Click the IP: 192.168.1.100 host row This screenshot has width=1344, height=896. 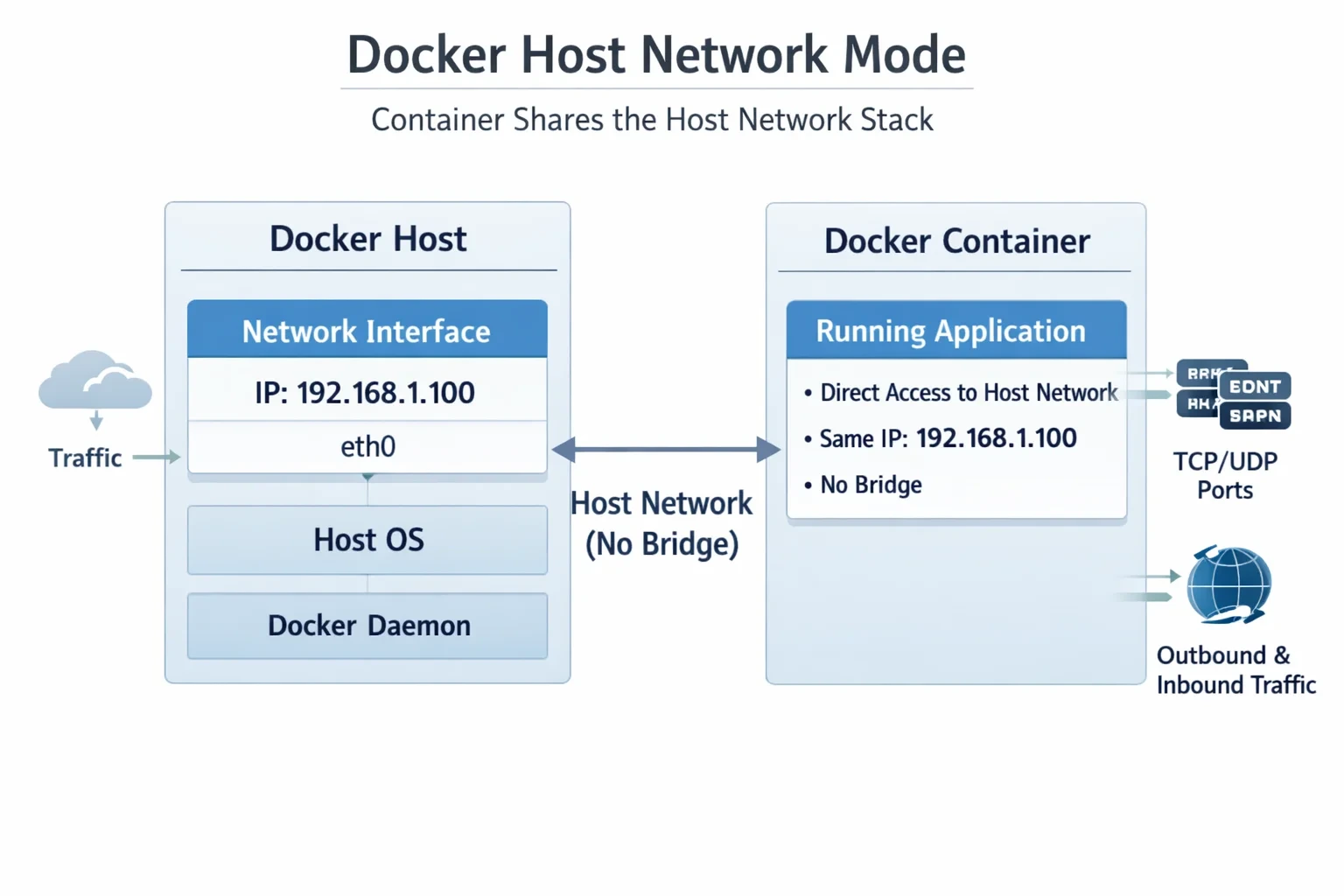click(x=367, y=392)
